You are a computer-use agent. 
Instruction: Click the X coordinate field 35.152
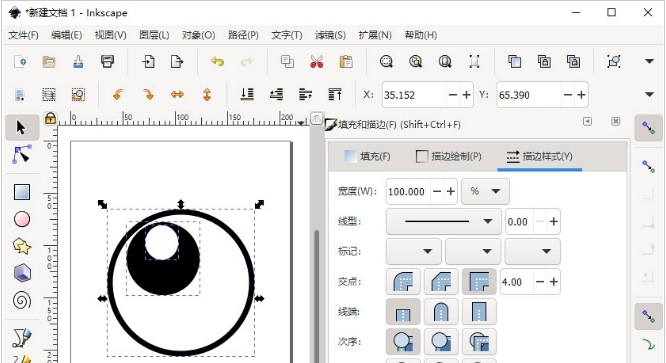[x=414, y=95]
